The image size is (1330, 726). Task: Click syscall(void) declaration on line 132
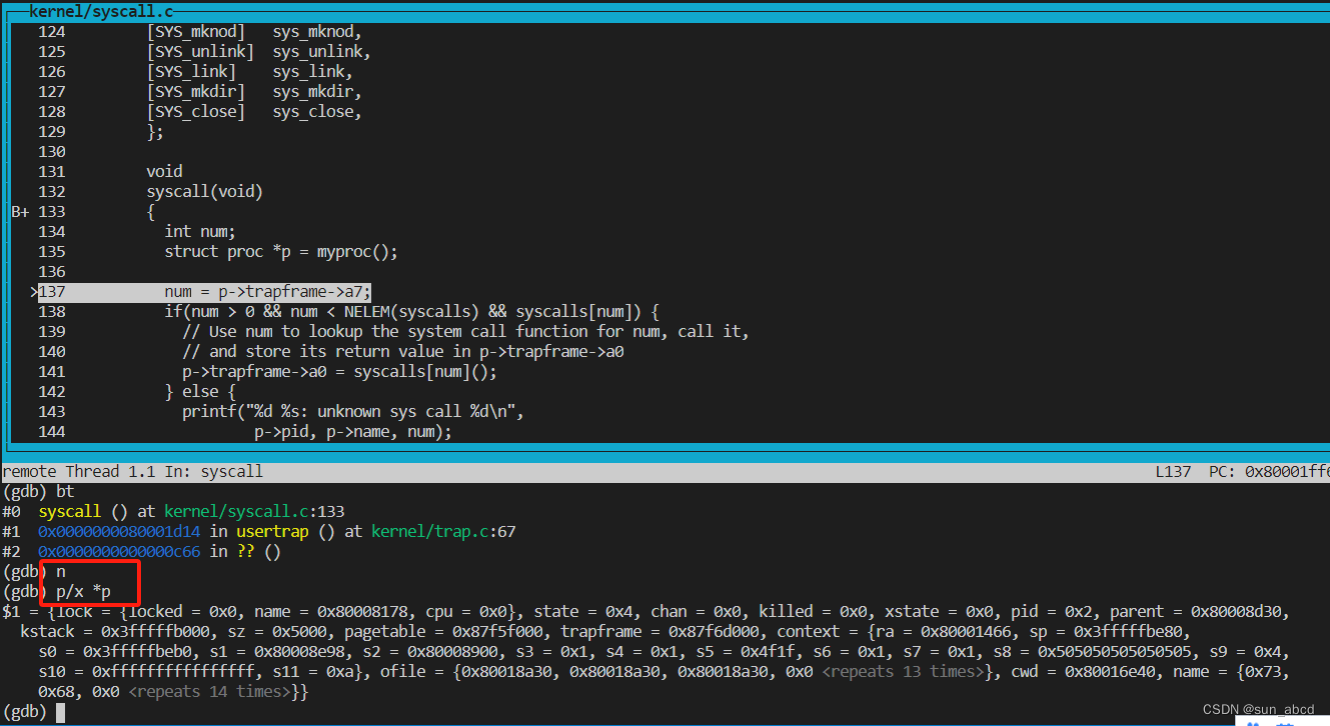pos(205,192)
